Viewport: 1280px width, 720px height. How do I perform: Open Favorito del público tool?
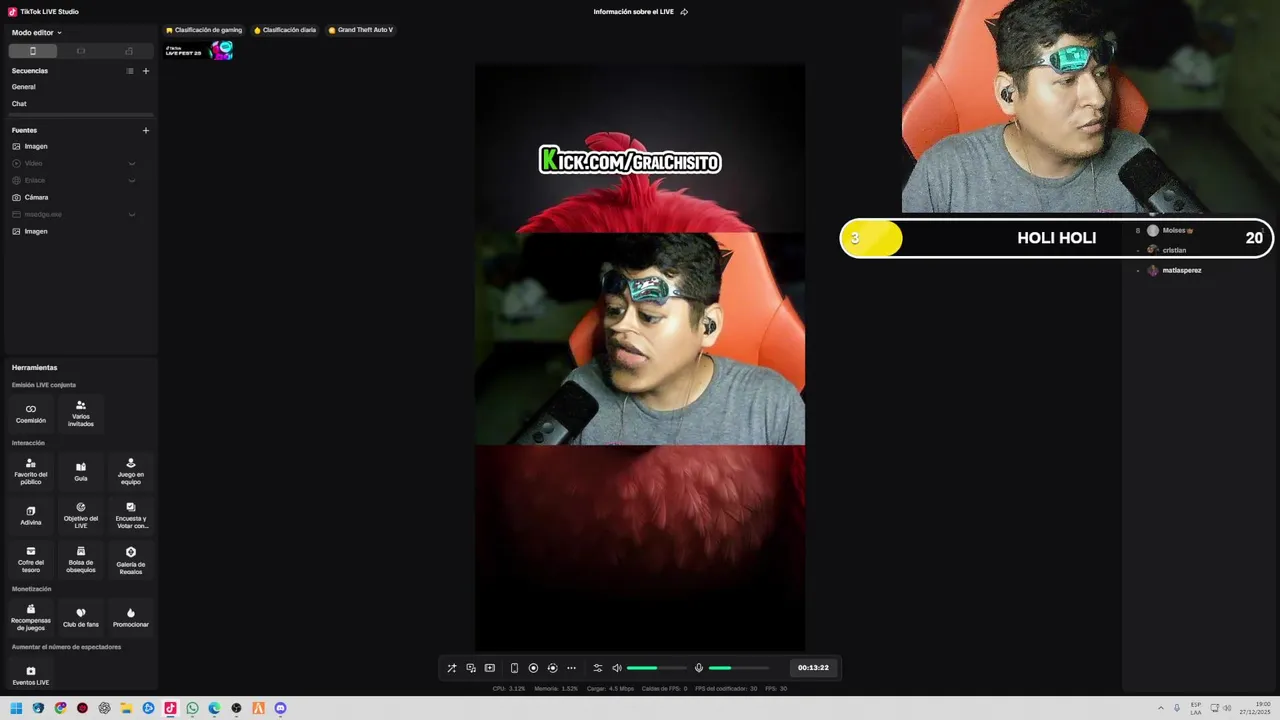tap(31, 471)
